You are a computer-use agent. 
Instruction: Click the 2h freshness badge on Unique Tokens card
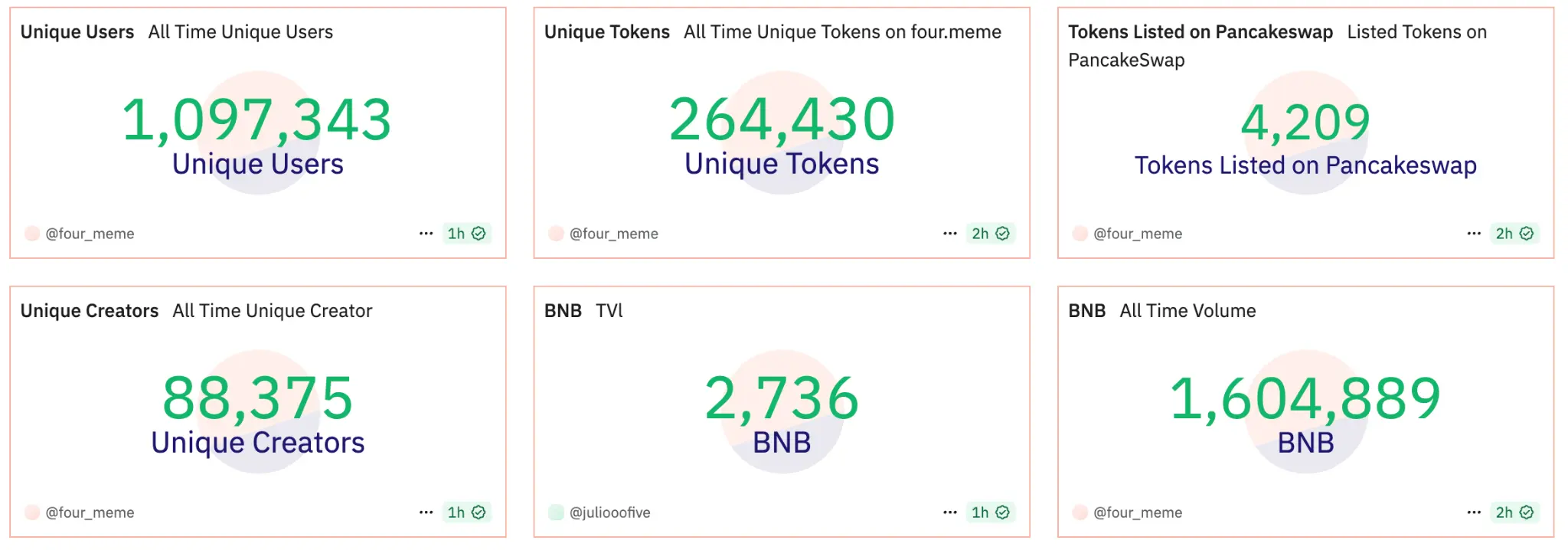(984, 233)
